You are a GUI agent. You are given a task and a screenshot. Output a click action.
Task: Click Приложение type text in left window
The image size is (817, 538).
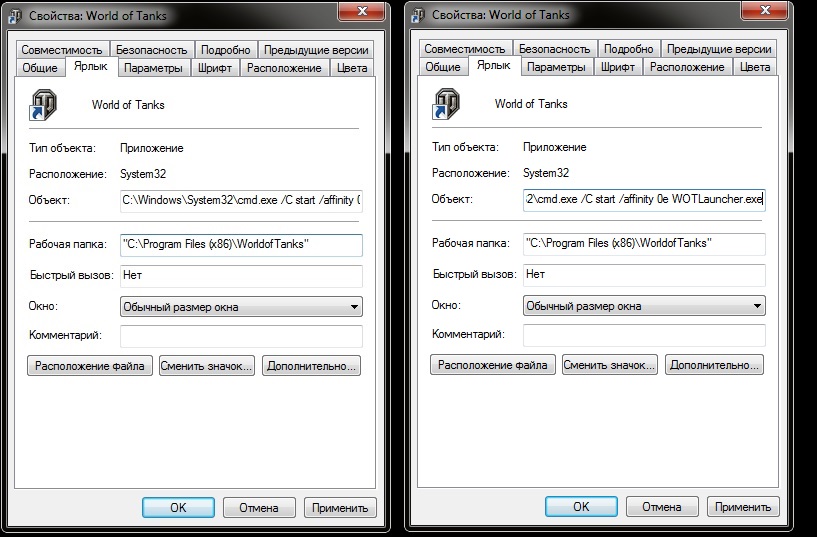coord(152,148)
